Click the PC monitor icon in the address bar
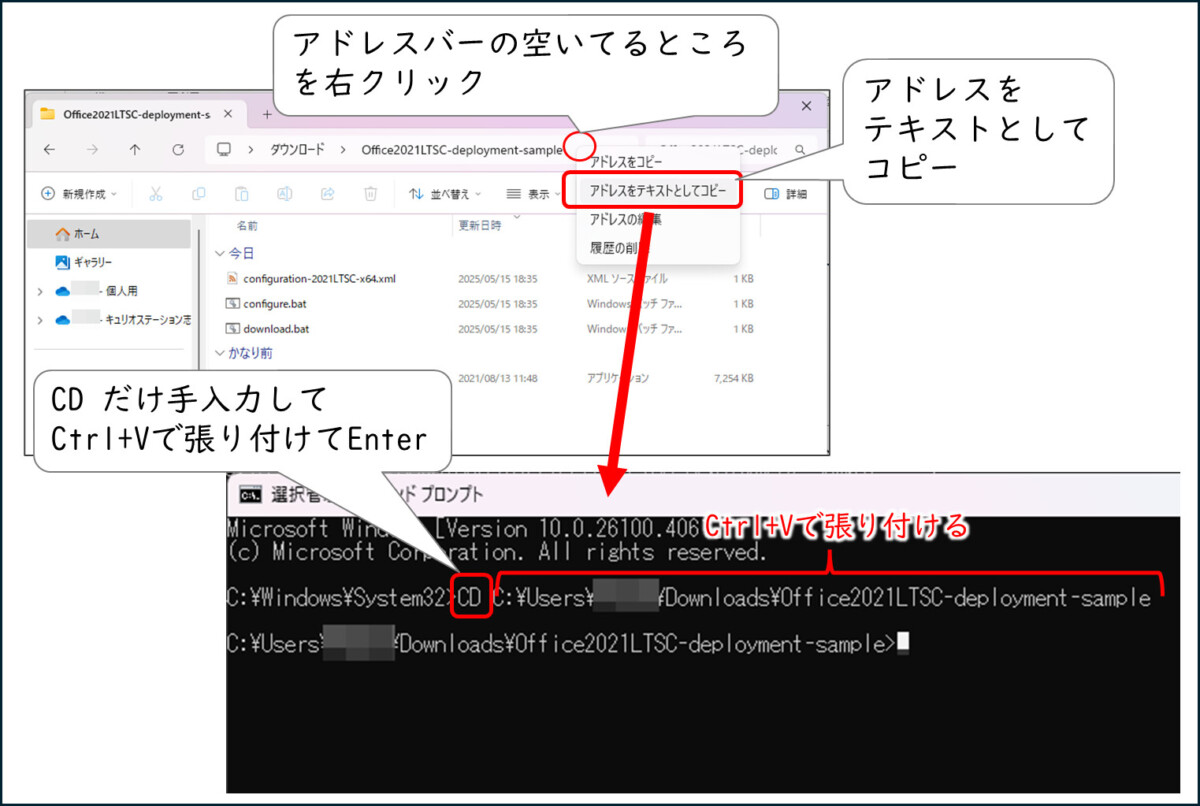 pyautogui.click(x=224, y=150)
